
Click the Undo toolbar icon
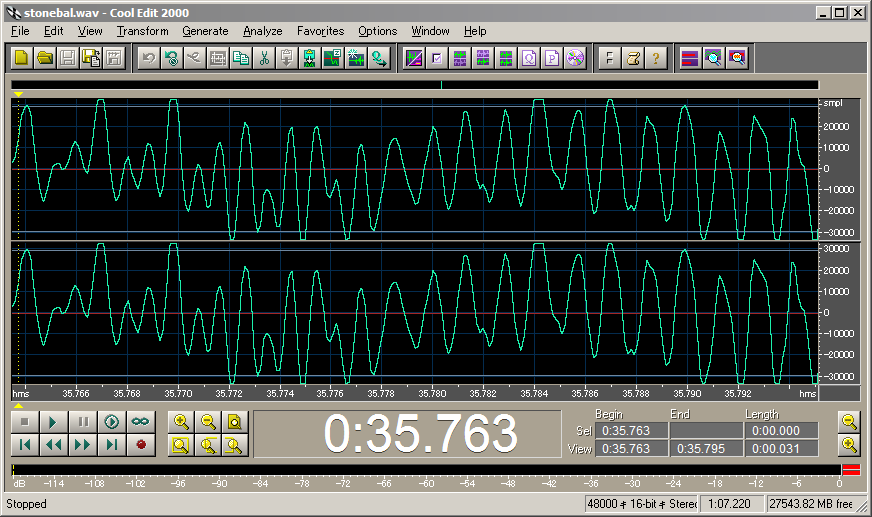(x=148, y=58)
